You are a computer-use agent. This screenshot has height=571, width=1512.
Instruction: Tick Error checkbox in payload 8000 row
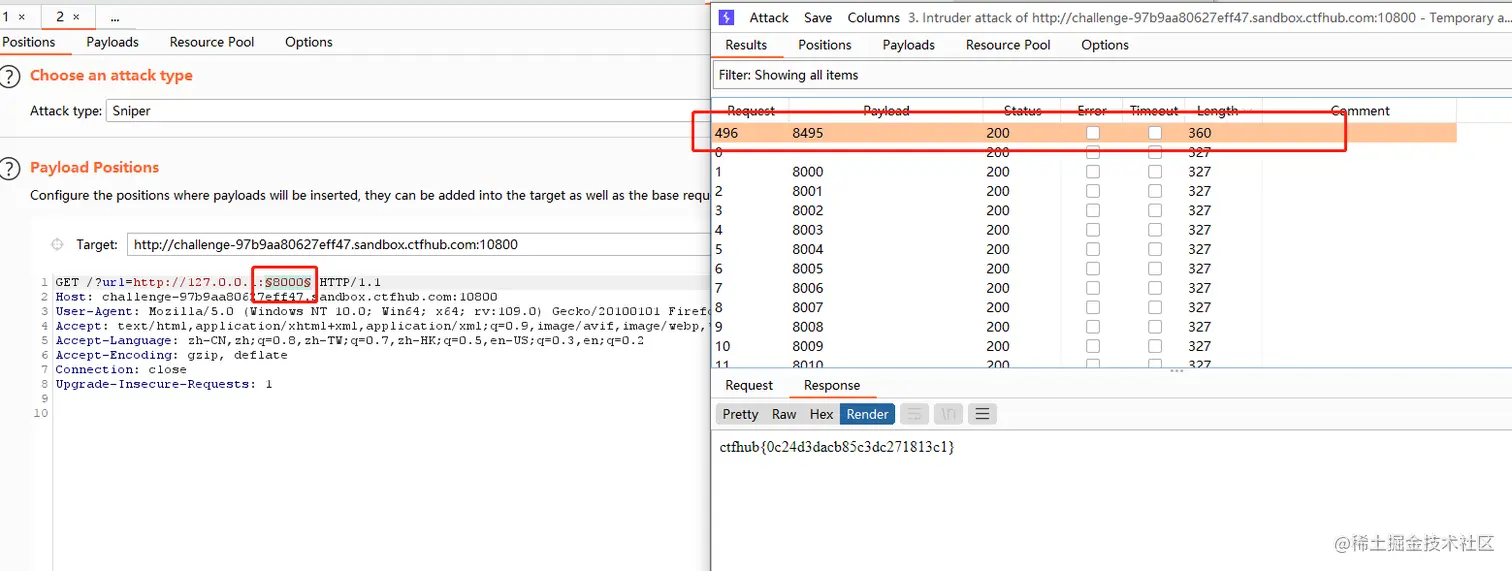click(x=1093, y=172)
